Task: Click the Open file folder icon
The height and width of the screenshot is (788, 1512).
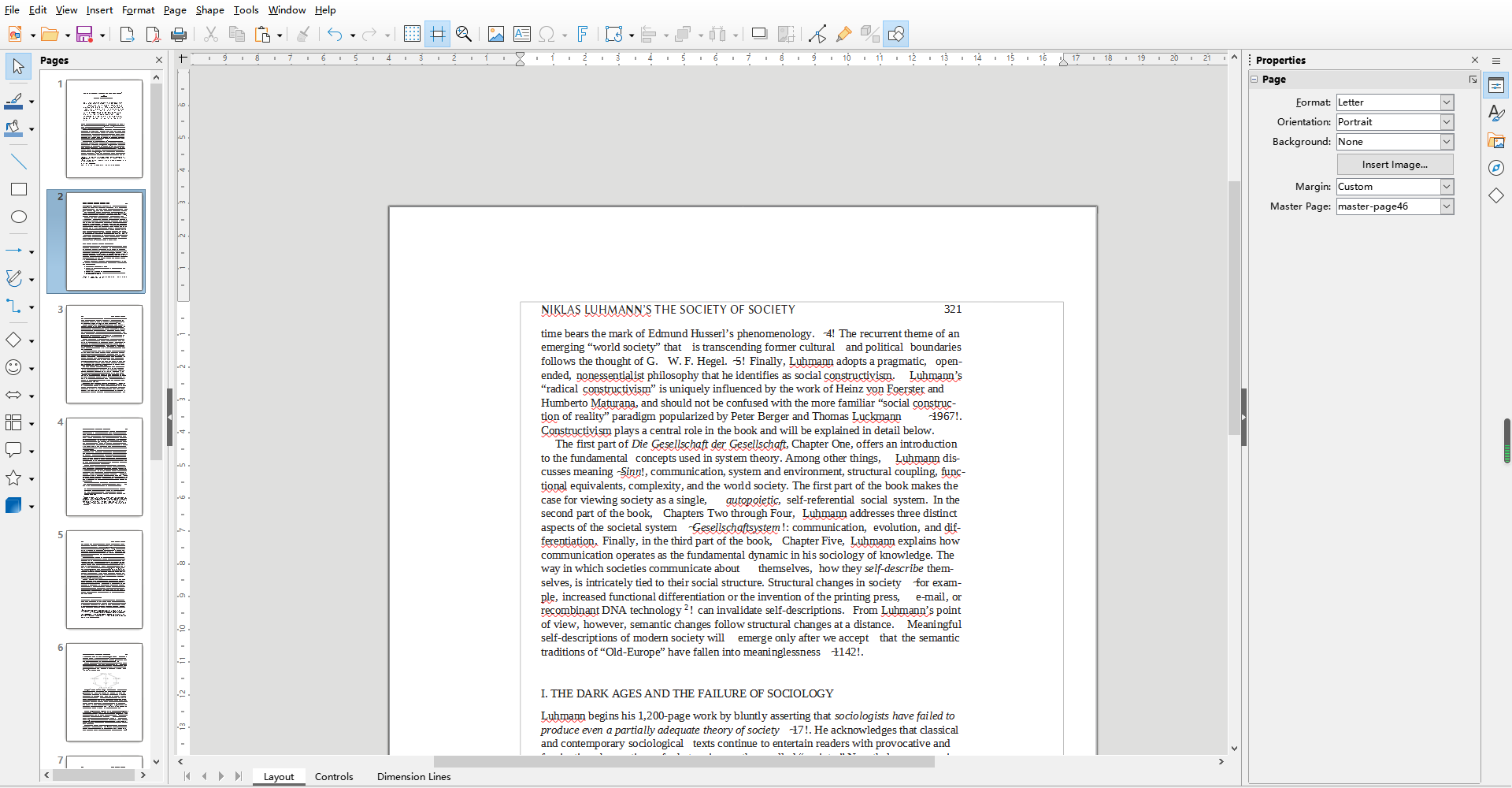Action: [50, 34]
